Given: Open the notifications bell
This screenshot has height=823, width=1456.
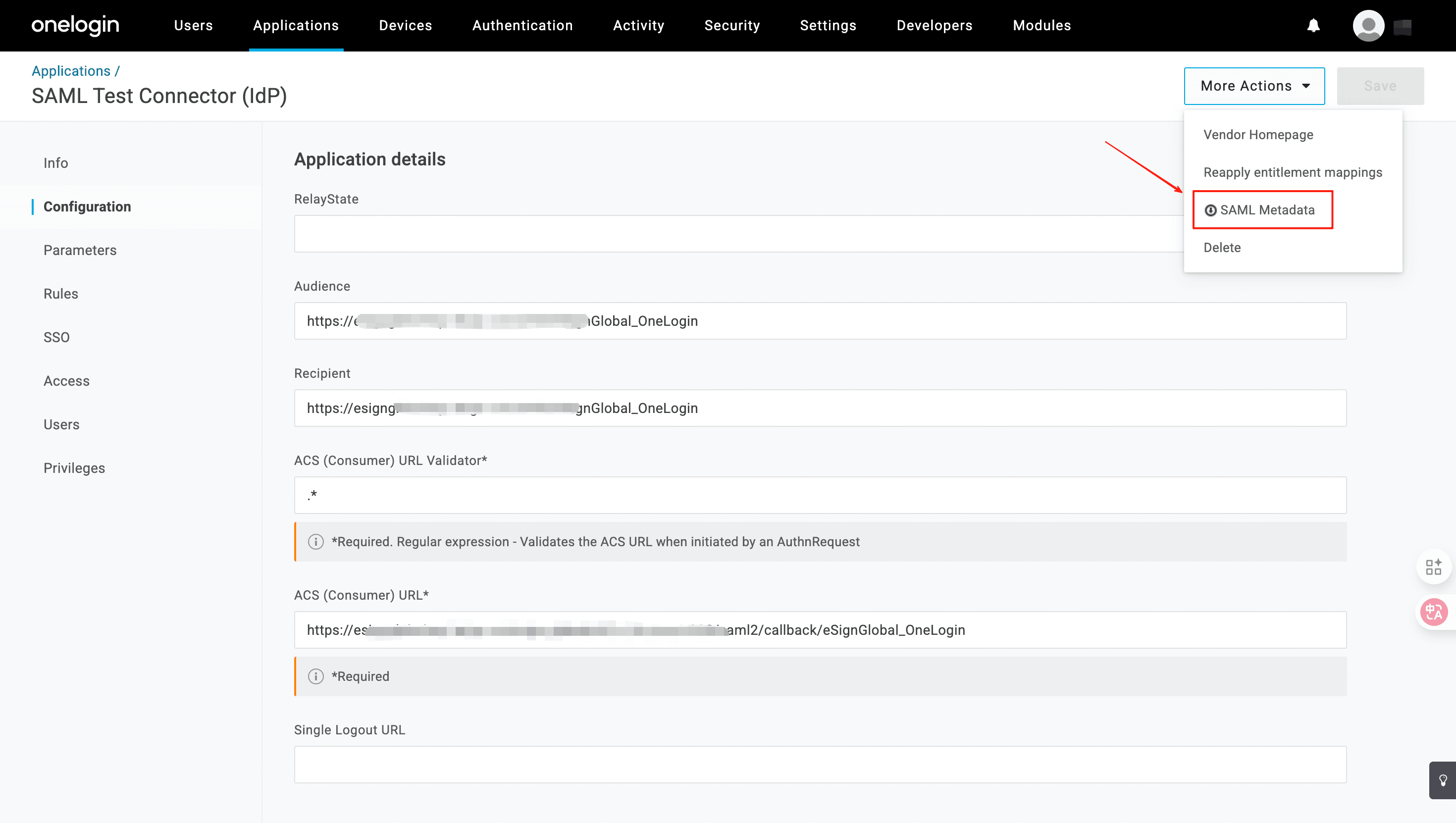Looking at the screenshot, I should [1313, 25].
